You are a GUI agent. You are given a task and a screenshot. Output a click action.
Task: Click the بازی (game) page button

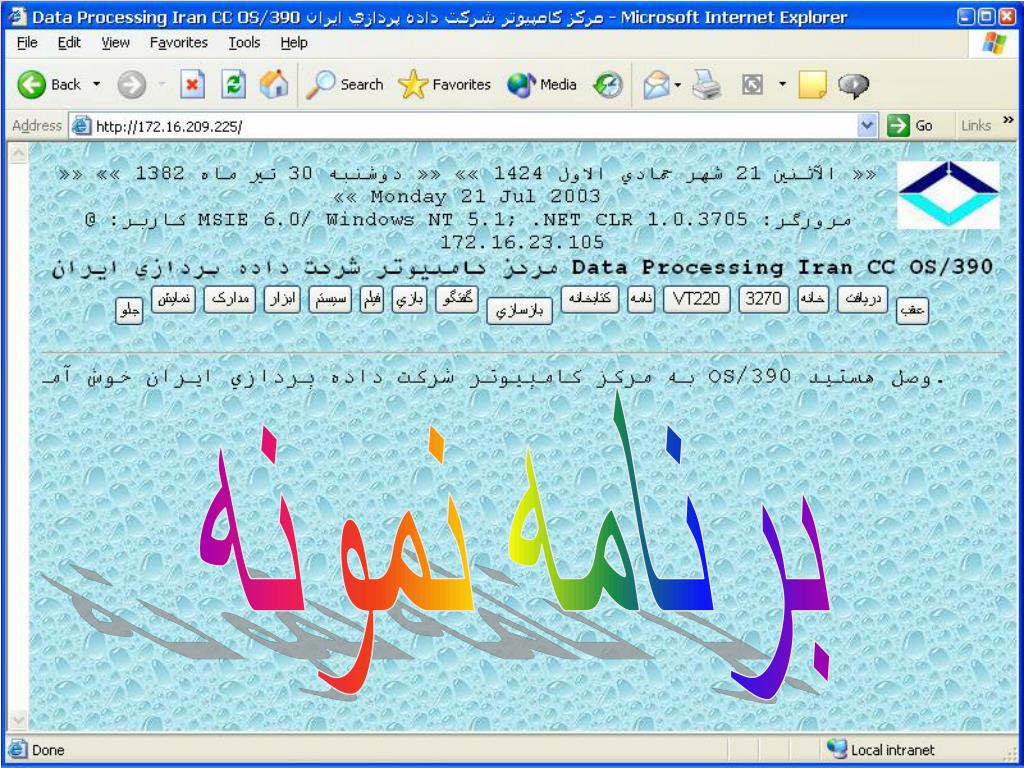pos(409,299)
